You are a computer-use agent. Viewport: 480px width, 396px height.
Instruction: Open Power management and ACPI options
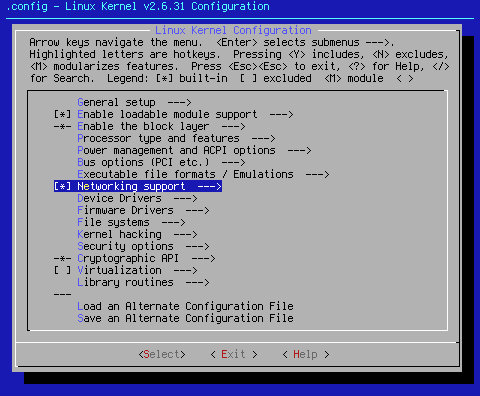194,150
